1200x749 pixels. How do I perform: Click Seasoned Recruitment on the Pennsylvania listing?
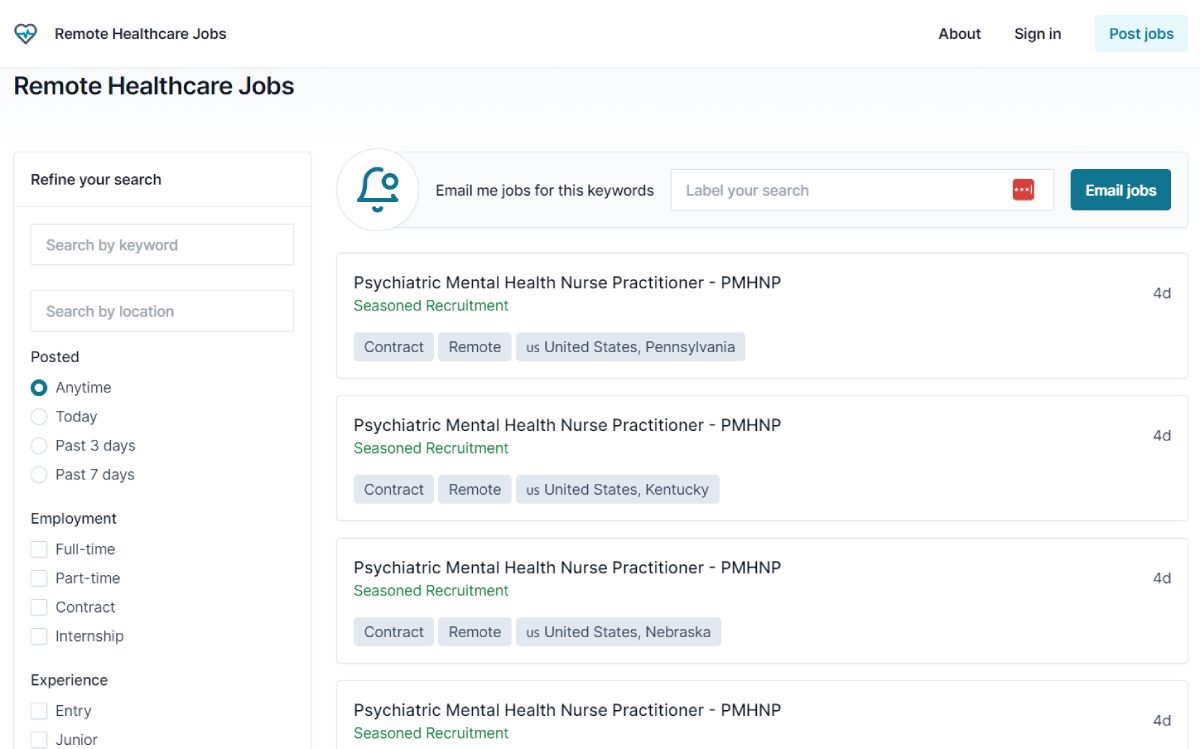click(431, 306)
